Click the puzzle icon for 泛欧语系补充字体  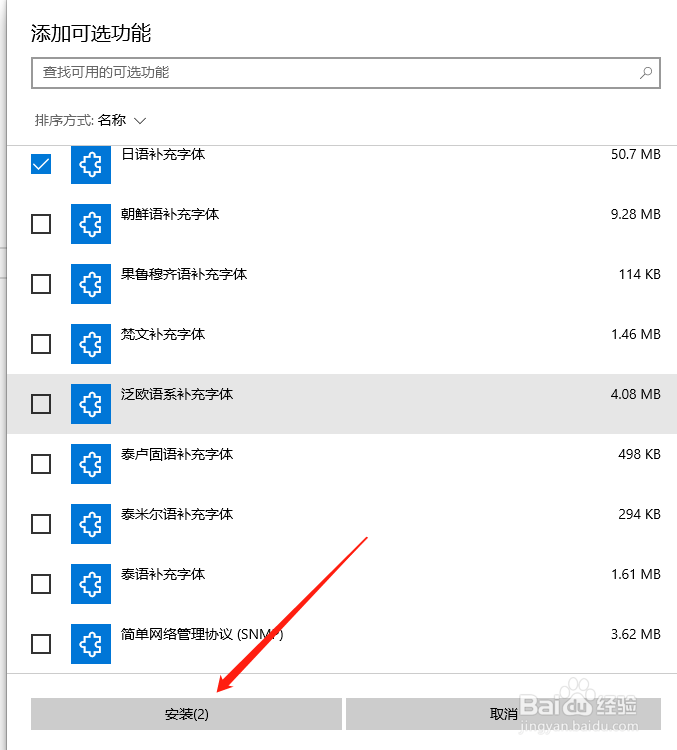pos(91,404)
